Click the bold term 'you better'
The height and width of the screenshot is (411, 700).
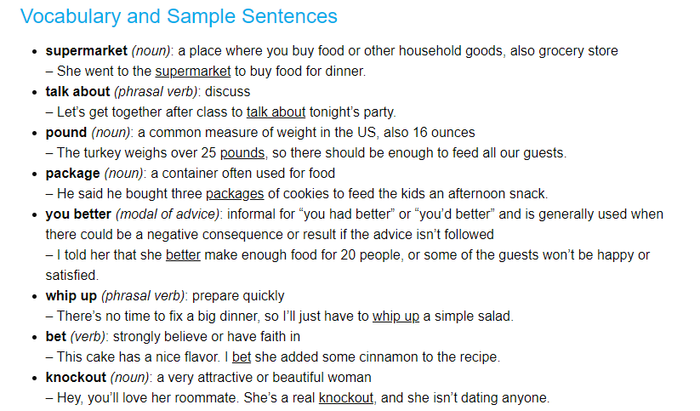[78, 214]
